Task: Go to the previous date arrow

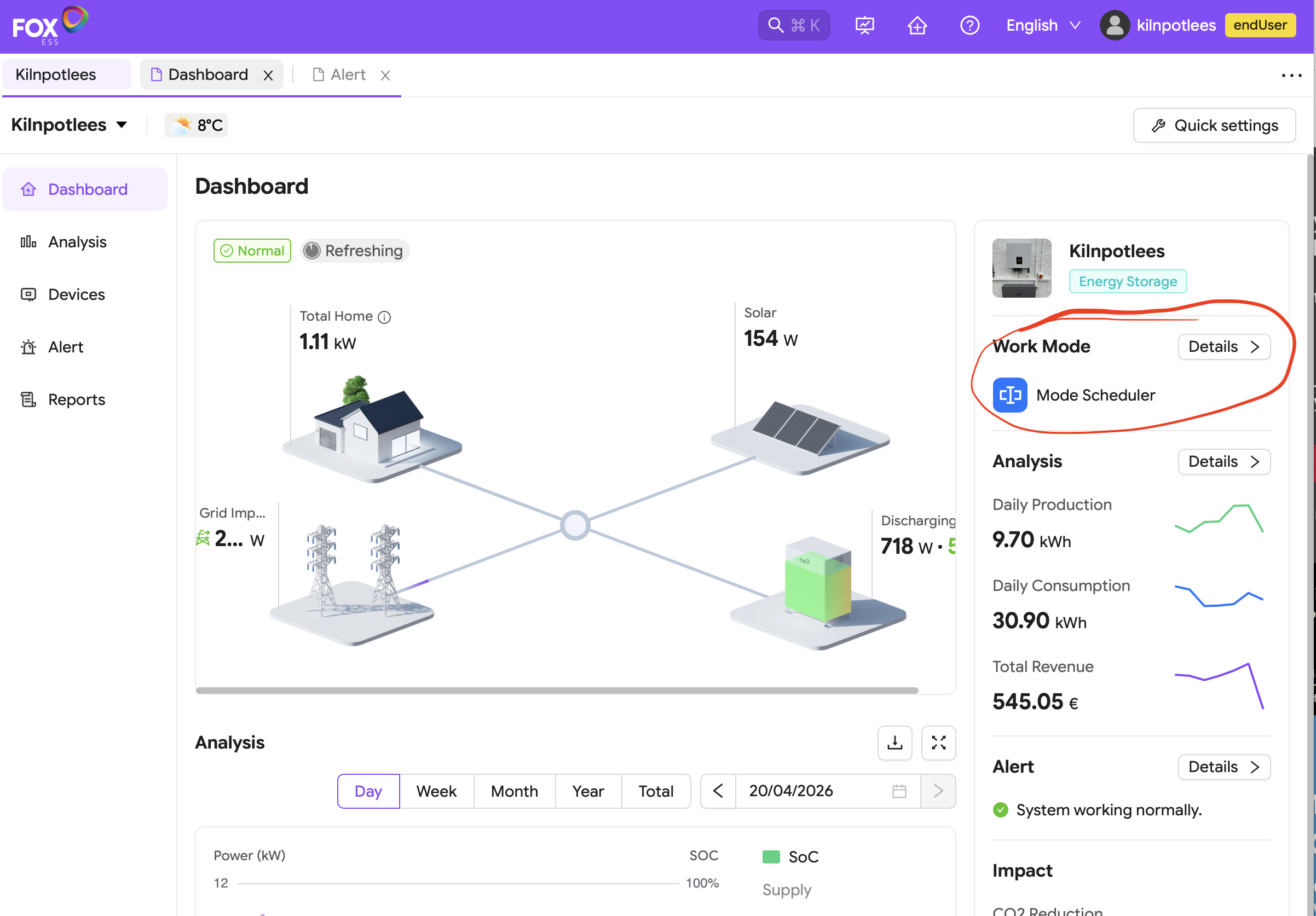Action: [x=718, y=791]
